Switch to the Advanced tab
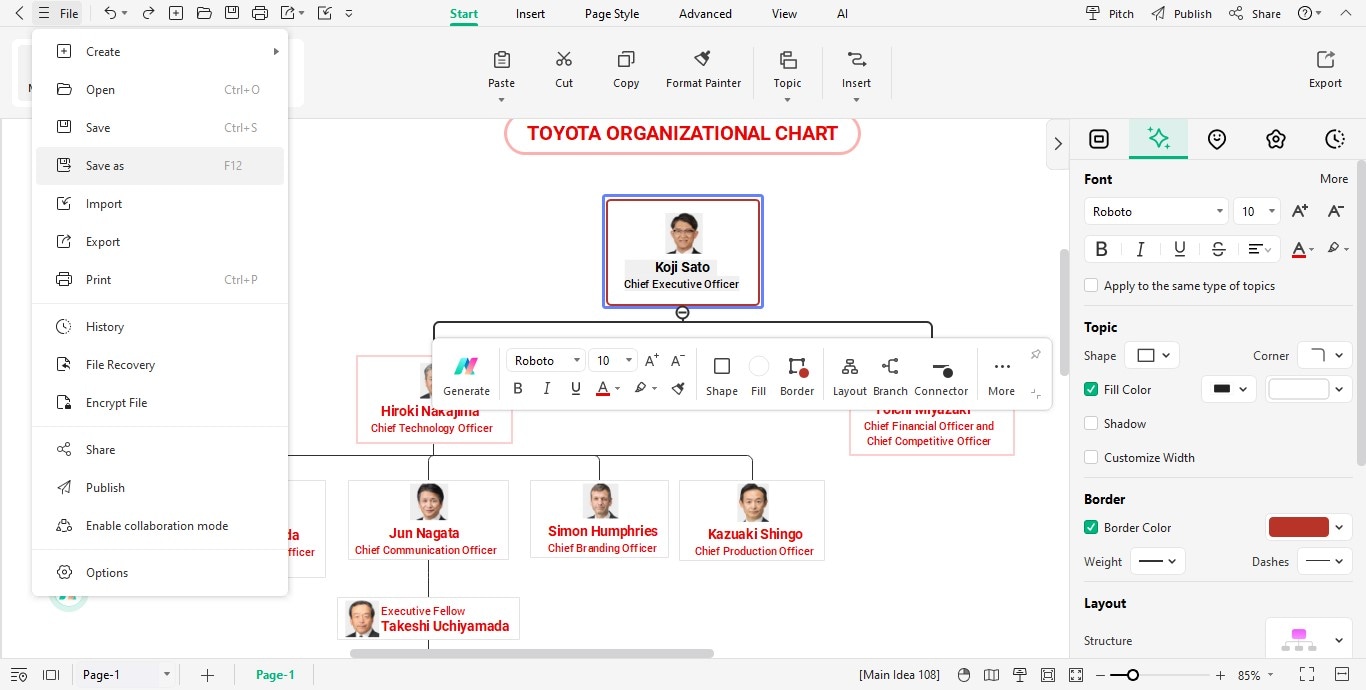This screenshot has height=690, width=1366. [x=705, y=14]
